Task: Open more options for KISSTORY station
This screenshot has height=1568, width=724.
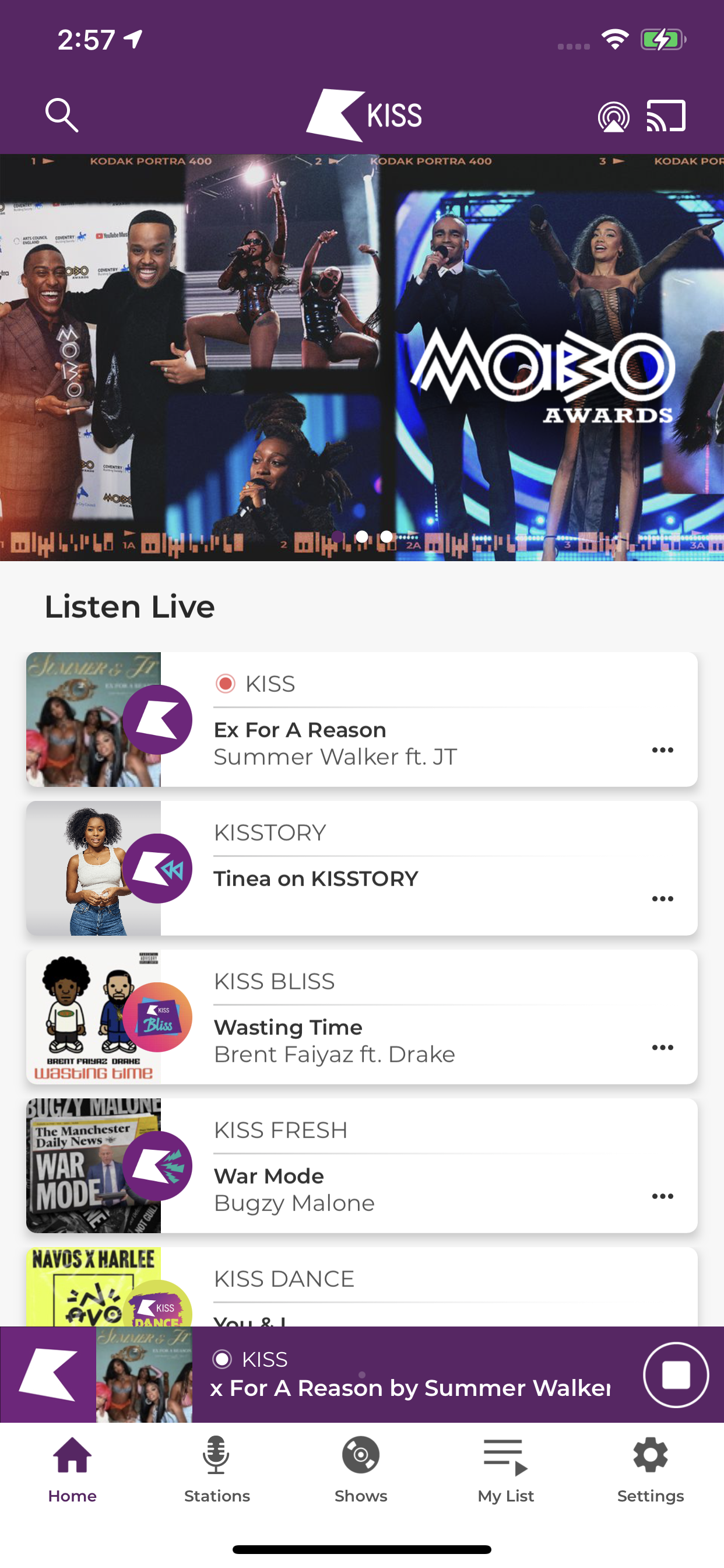Action: coord(663,898)
